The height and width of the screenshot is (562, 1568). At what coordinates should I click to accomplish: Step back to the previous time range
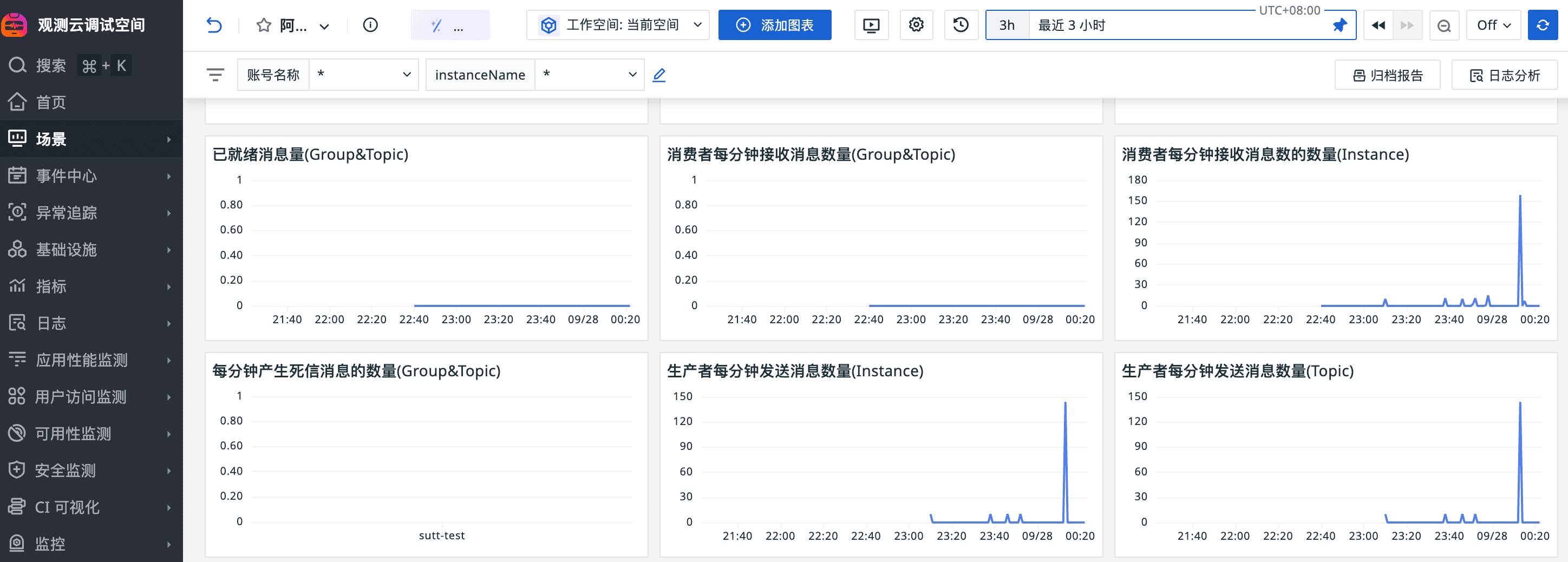[1378, 25]
